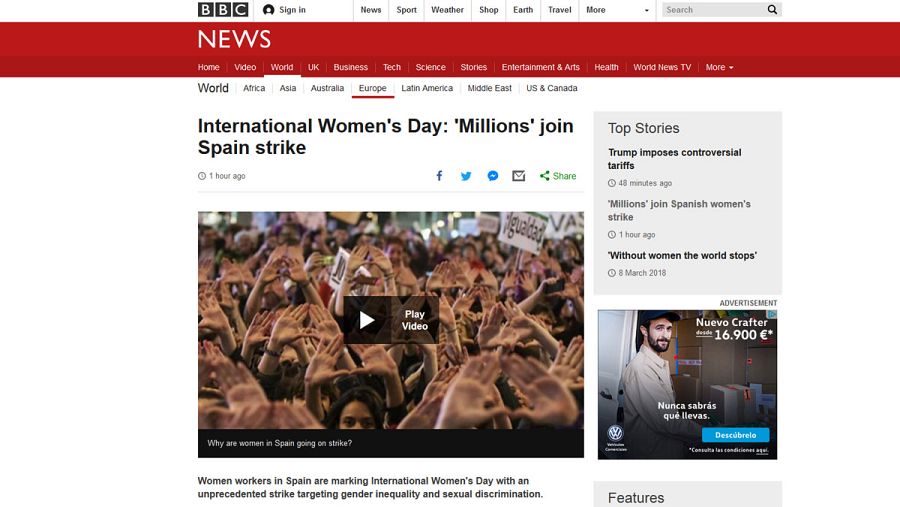
Task: Click the NEWS banner title
Action: pyautogui.click(x=234, y=39)
